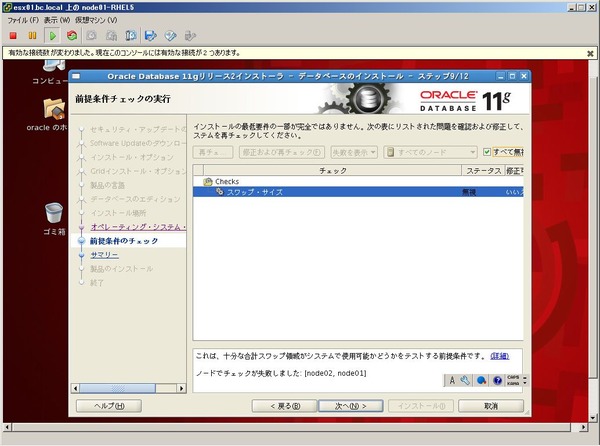The width and height of the screenshot is (600, 446).
Task: Open the ファイル(F) menu
Action: (23, 20)
